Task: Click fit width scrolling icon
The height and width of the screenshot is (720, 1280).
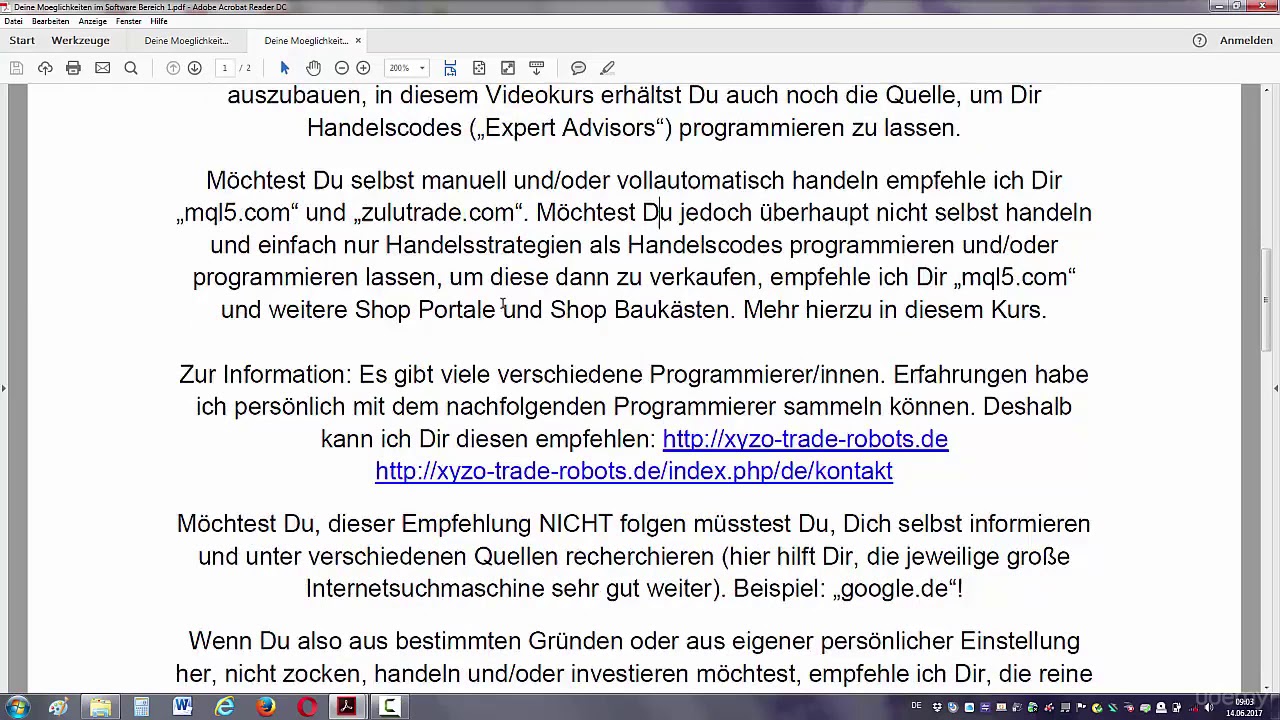Action: (x=450, y=68)
